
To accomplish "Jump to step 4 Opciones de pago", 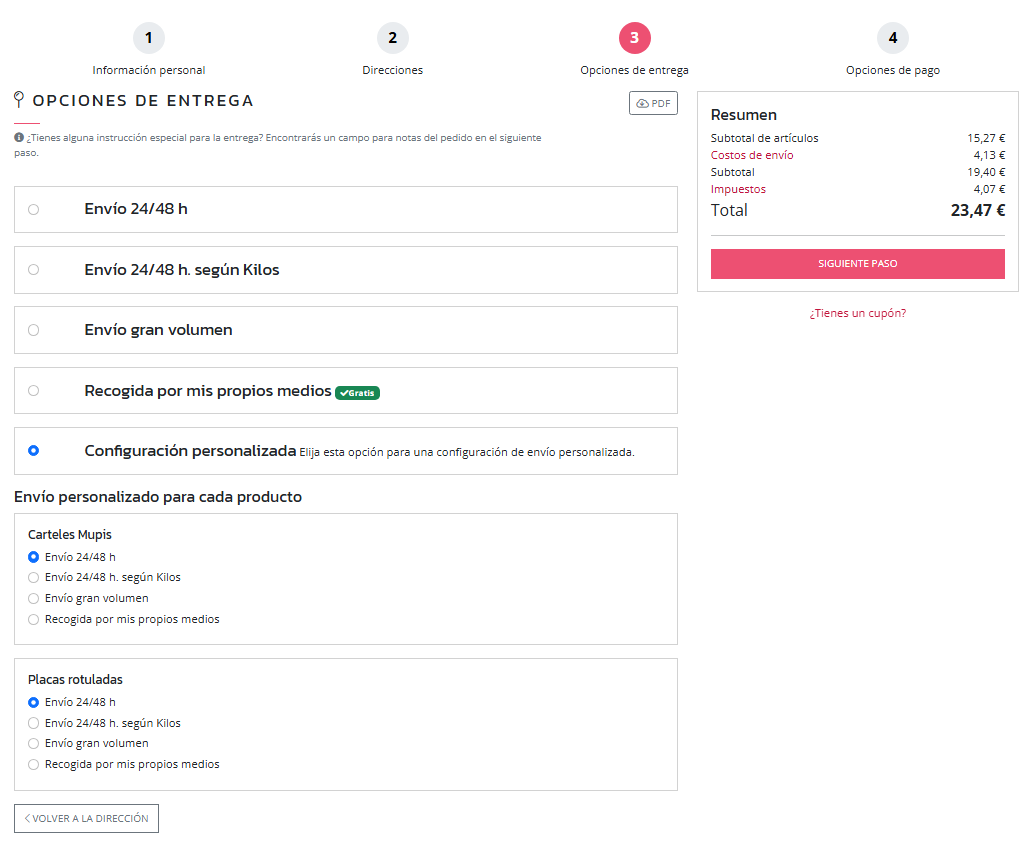I will [x=892, y=39].
